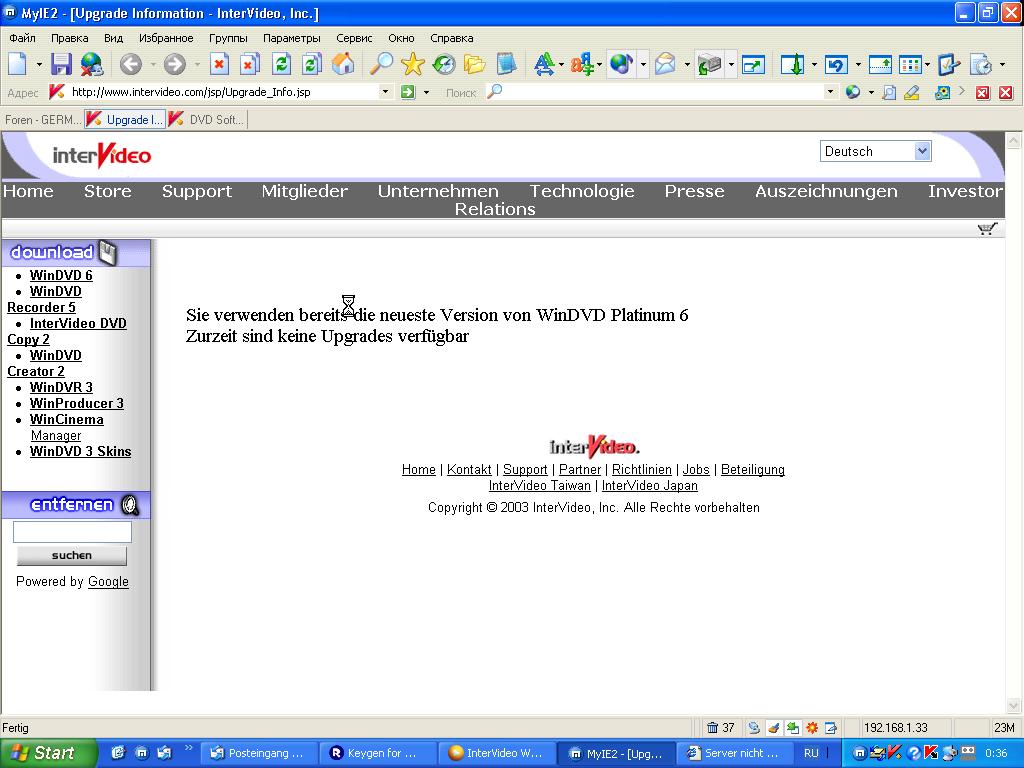
Task: Open favorites with the star icon
Action: click(x=413, y=64)
